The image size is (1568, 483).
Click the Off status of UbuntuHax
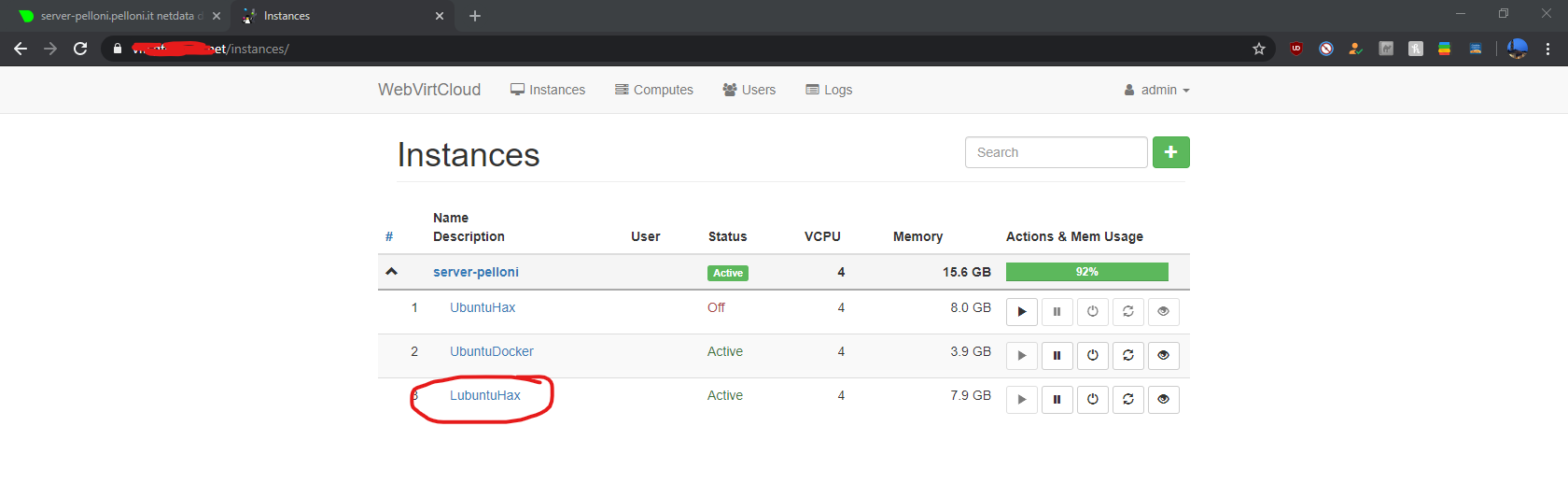coord(716,307)
